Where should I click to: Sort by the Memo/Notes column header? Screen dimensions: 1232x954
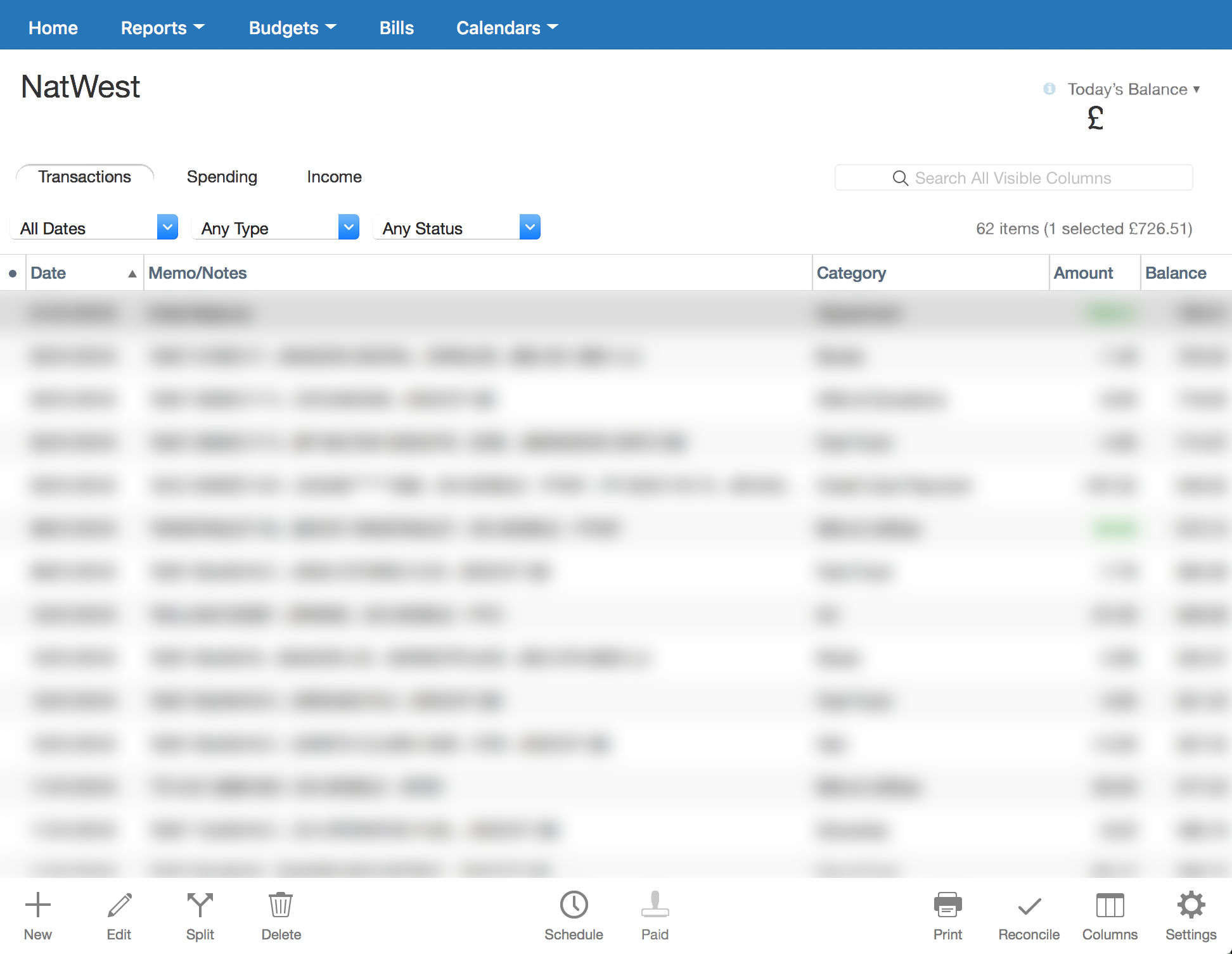tap(478, 274)
